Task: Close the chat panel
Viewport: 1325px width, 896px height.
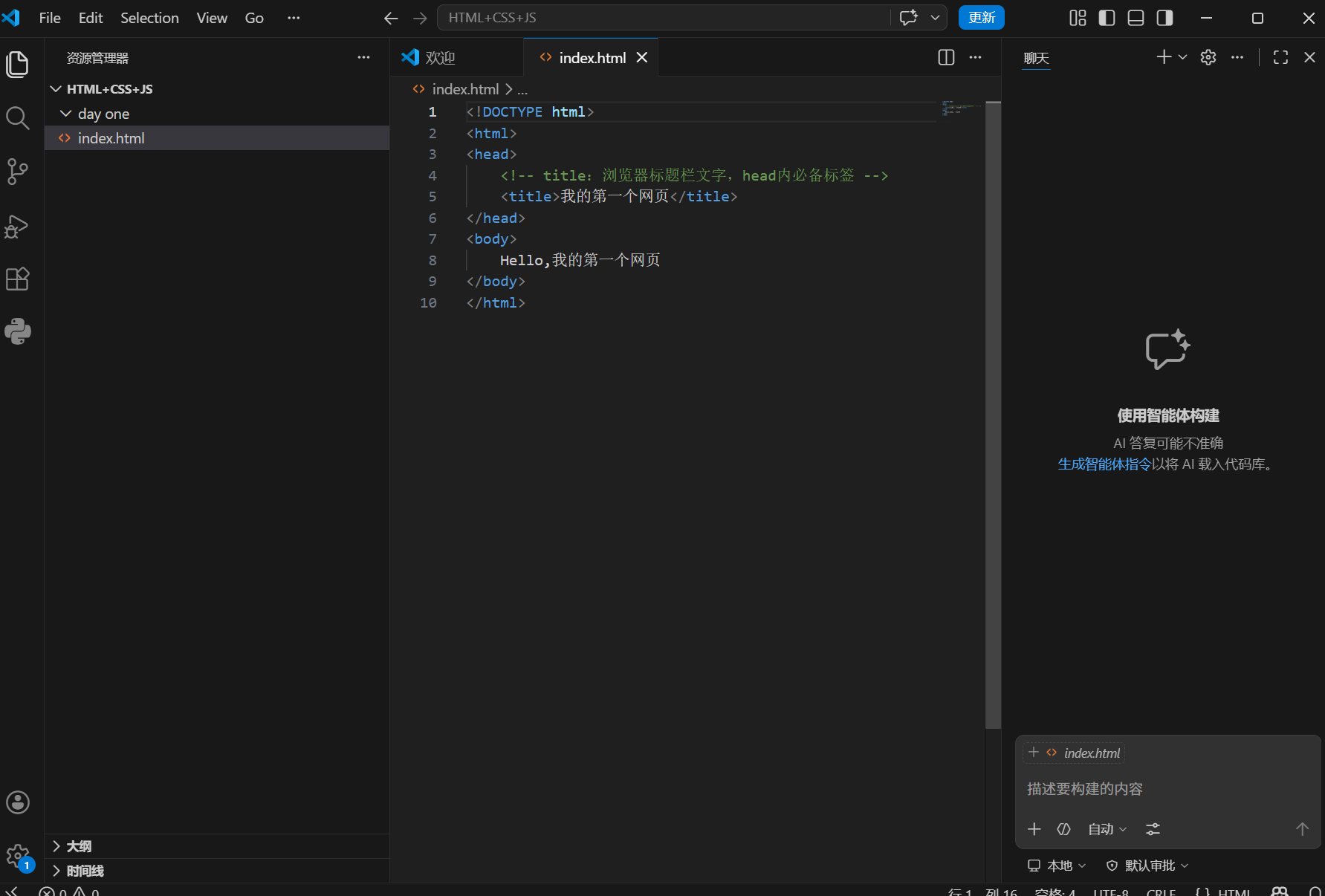Action: click(1309, 57)
